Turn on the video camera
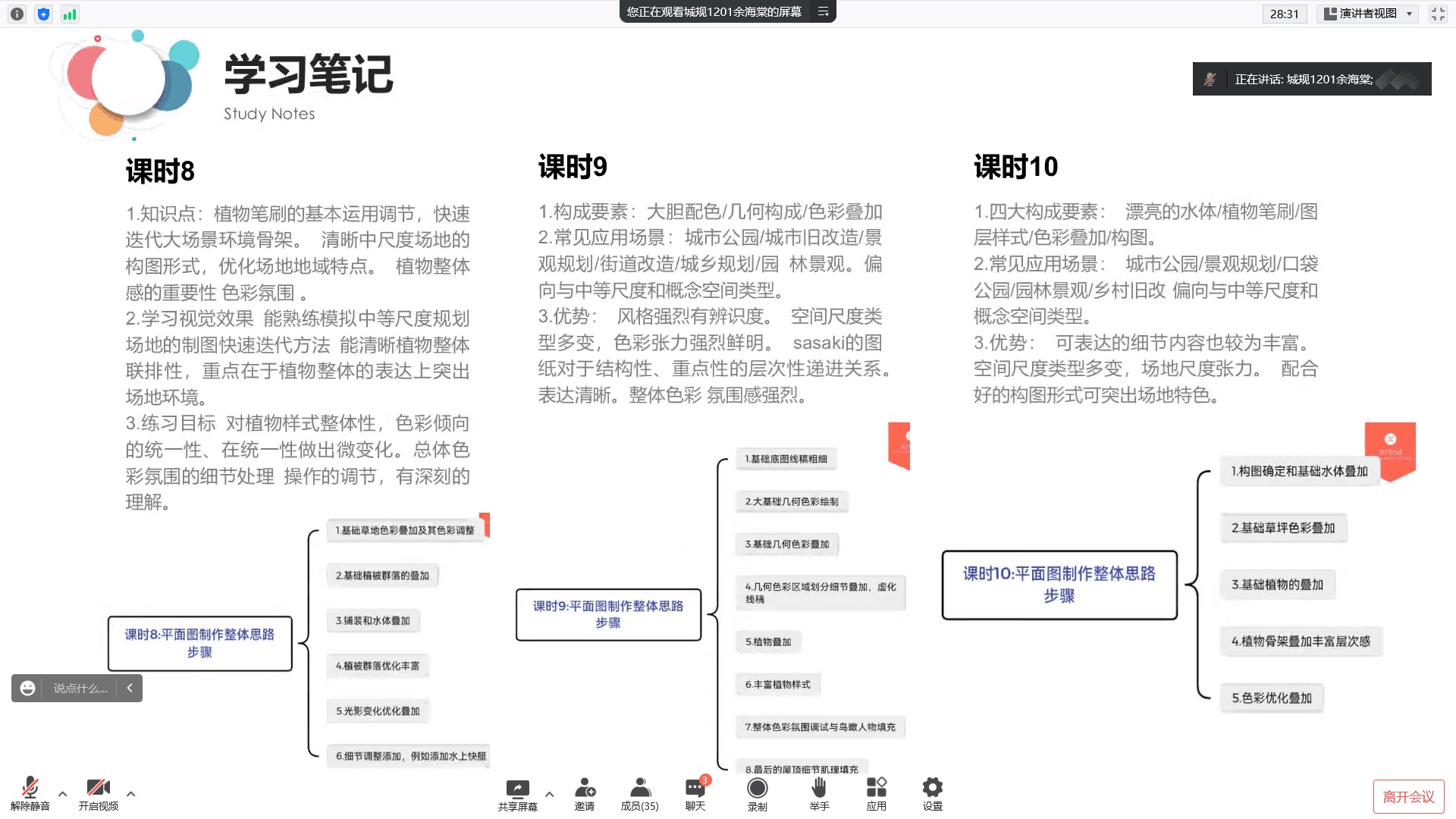The height and width of the screenshot is (819, 1456). coord(98,789)
